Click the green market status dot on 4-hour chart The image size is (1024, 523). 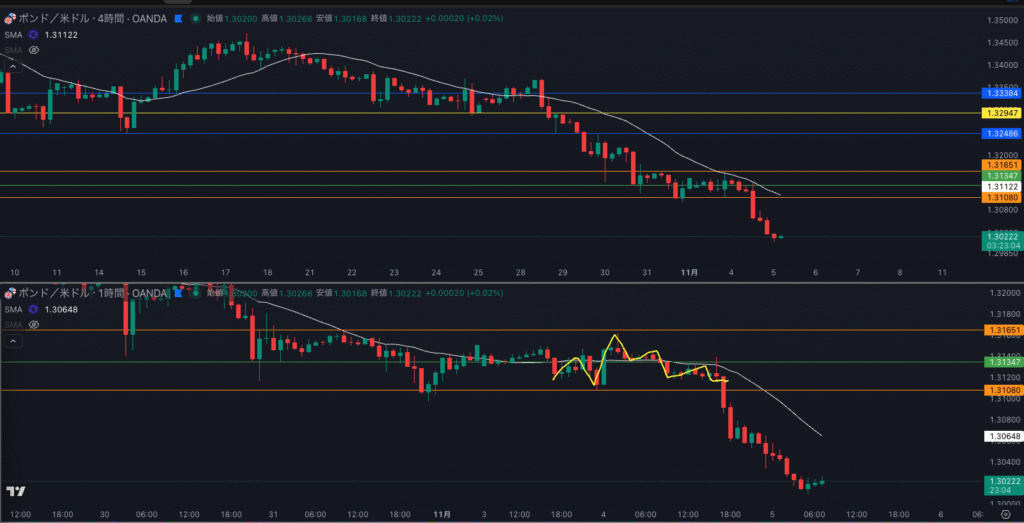tap(195, 19)
